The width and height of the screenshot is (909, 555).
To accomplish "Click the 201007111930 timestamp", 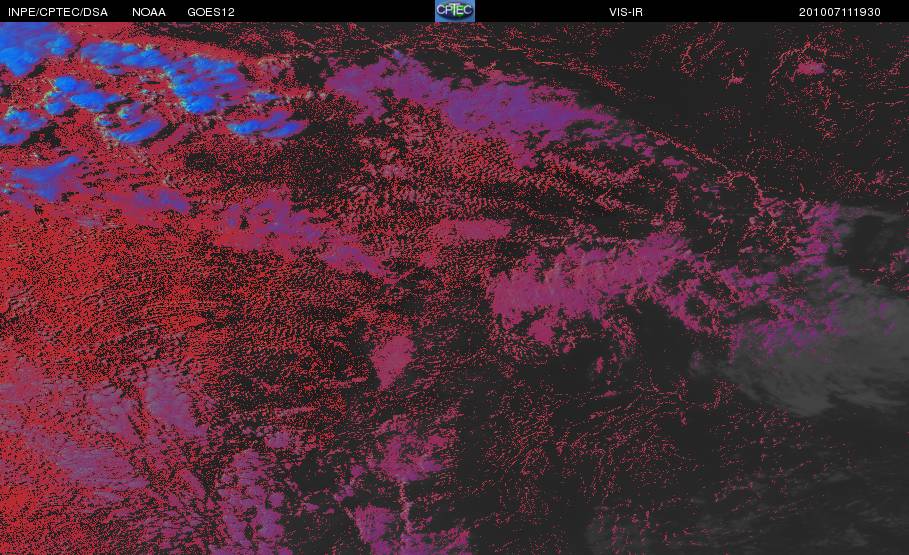I will (x=840, y=12).
